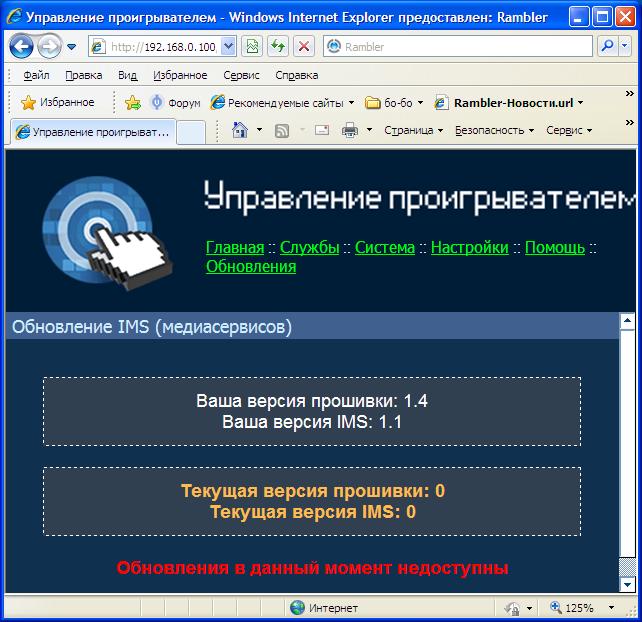This screenshot has height=622, width=642.
Task: Click the Home page icon
Action: point(240,130)
